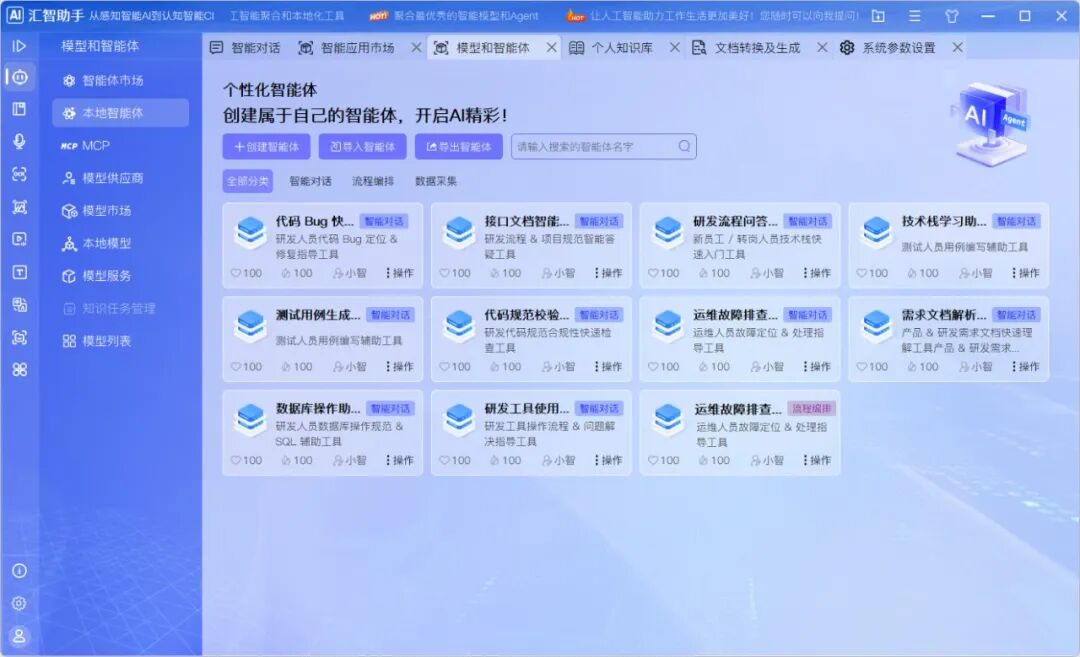Viewport: 1080px width, 657px height.
Task: Open 模型供应商 in sidebar
Action: pyautogui.click(x=121, y=178)
